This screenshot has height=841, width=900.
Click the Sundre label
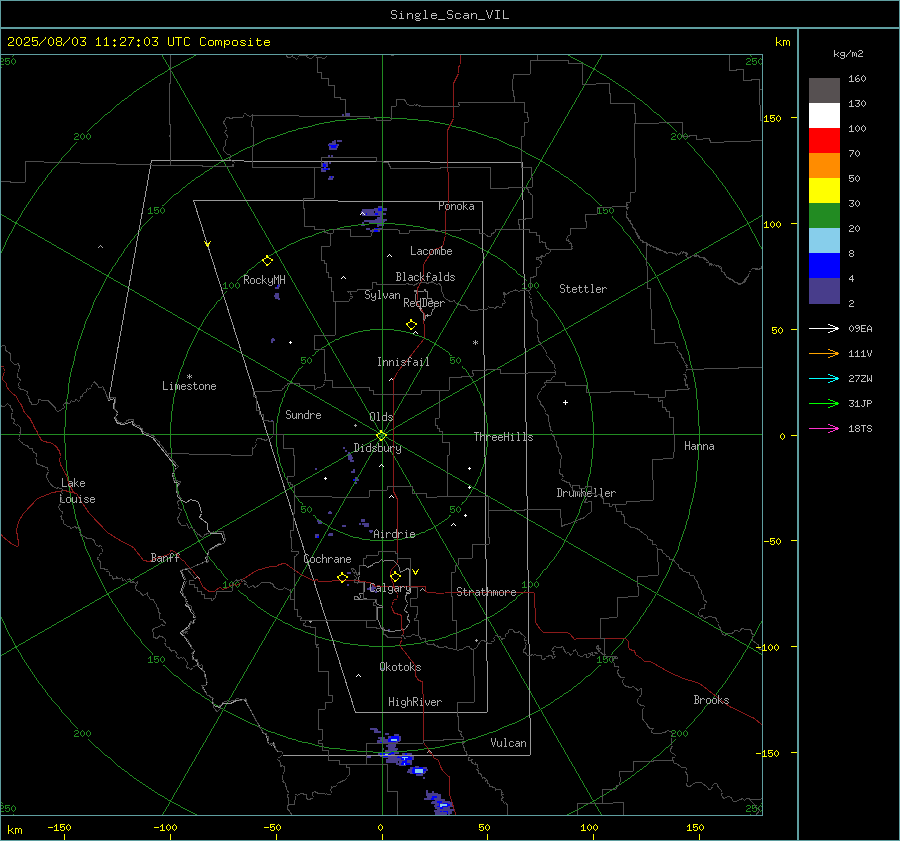(303, 414)
